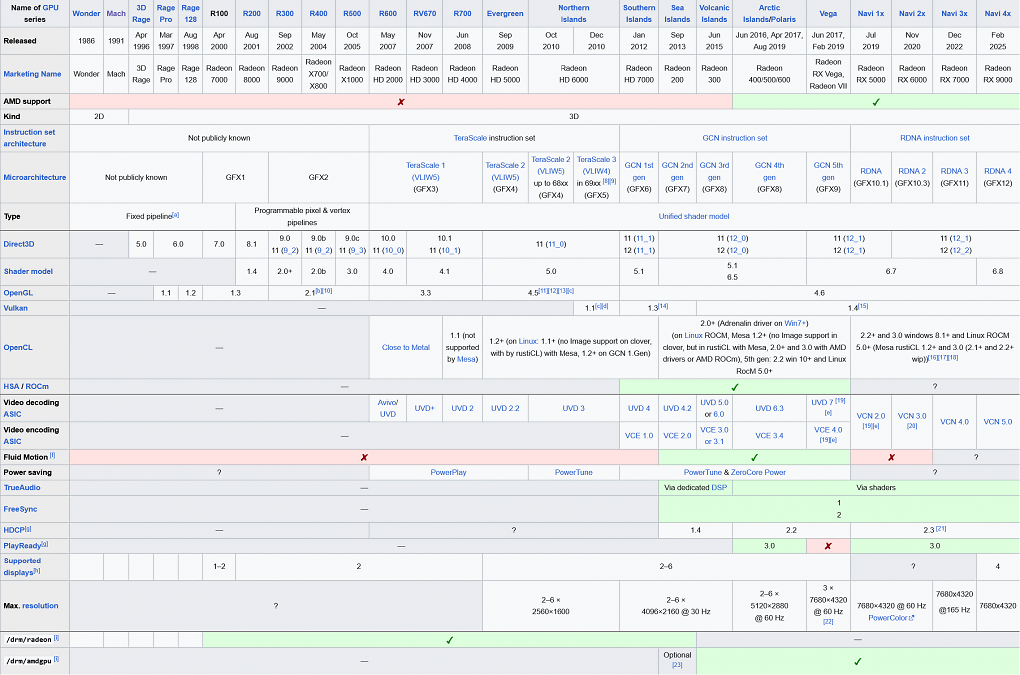Click the TeraScale 1 (VLIW5) link

coord(425,171)
